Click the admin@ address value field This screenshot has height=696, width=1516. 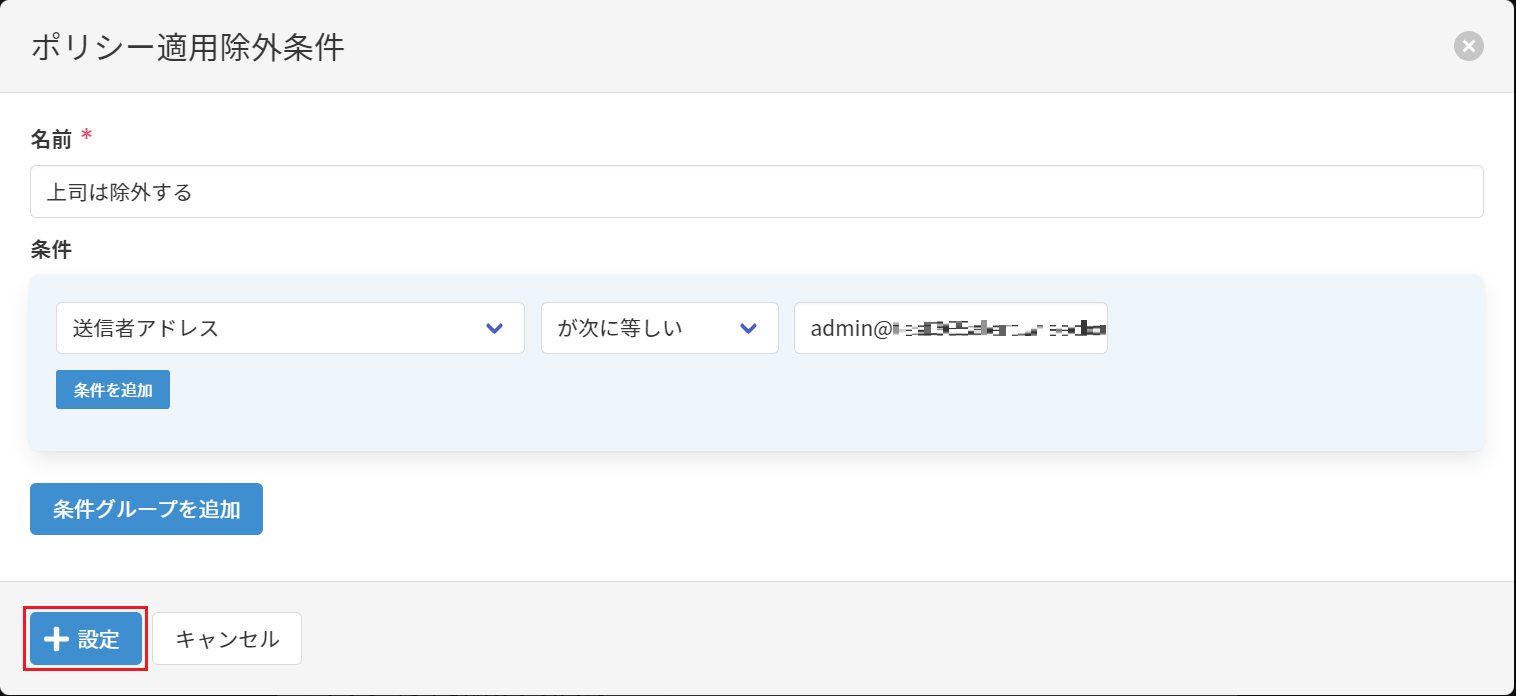950,328
